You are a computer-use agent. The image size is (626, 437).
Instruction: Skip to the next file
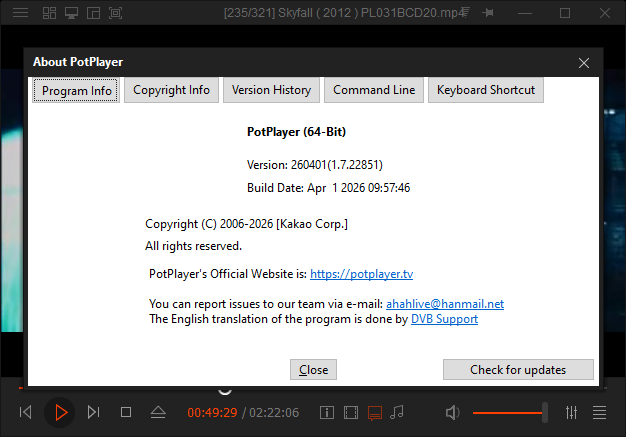click(93, 412)
